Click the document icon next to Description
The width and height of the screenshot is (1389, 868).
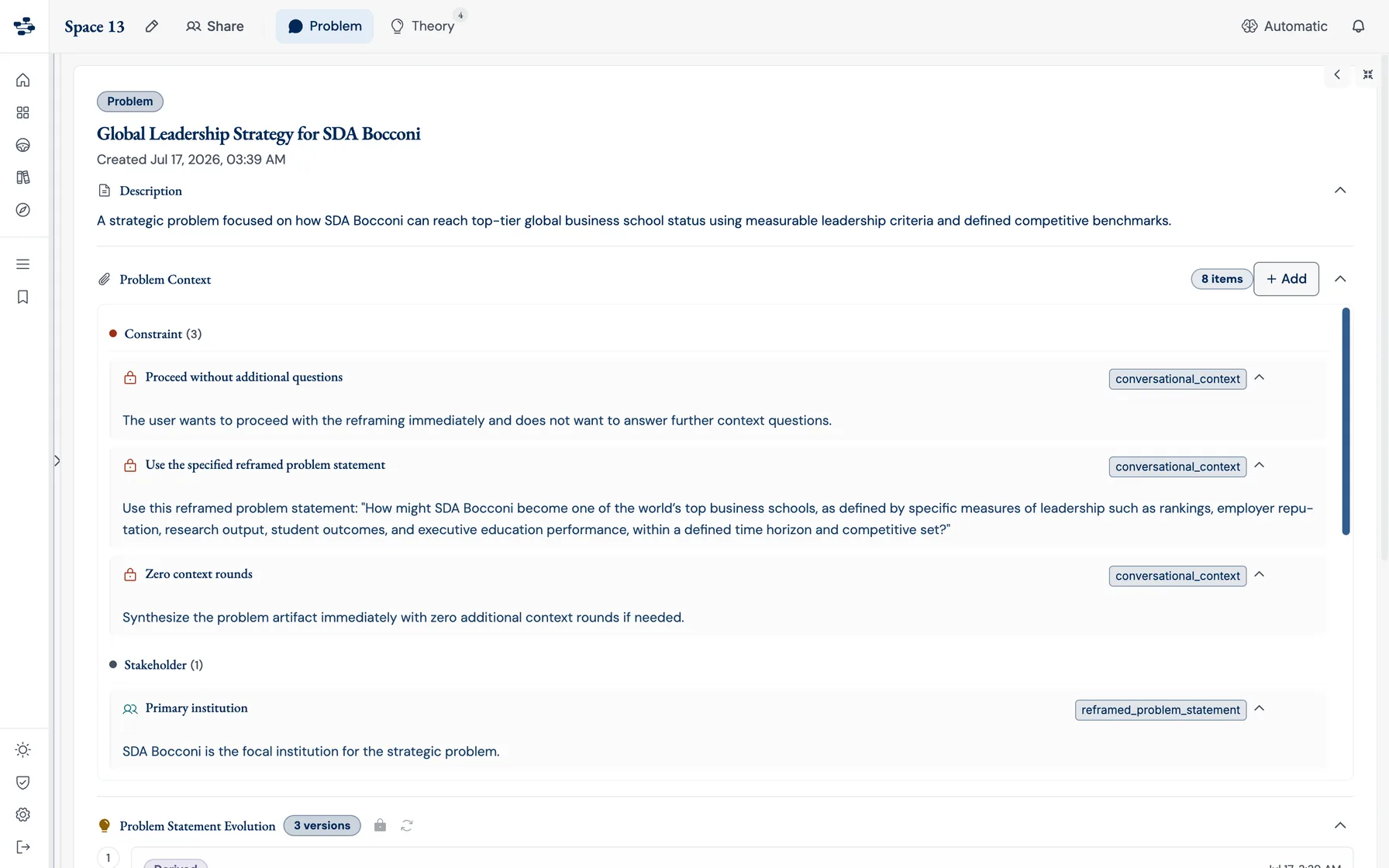[105, 191]
